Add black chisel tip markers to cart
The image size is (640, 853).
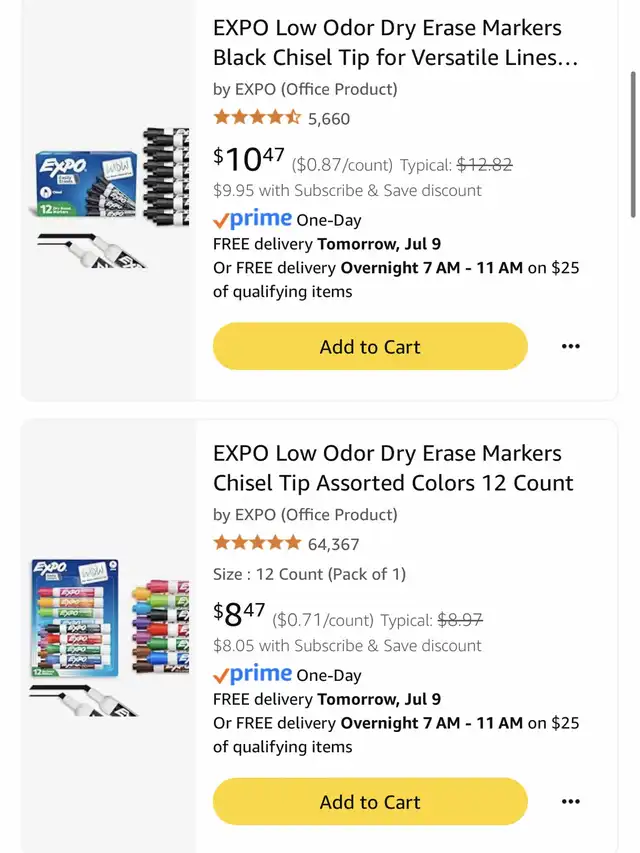(370, 347)
